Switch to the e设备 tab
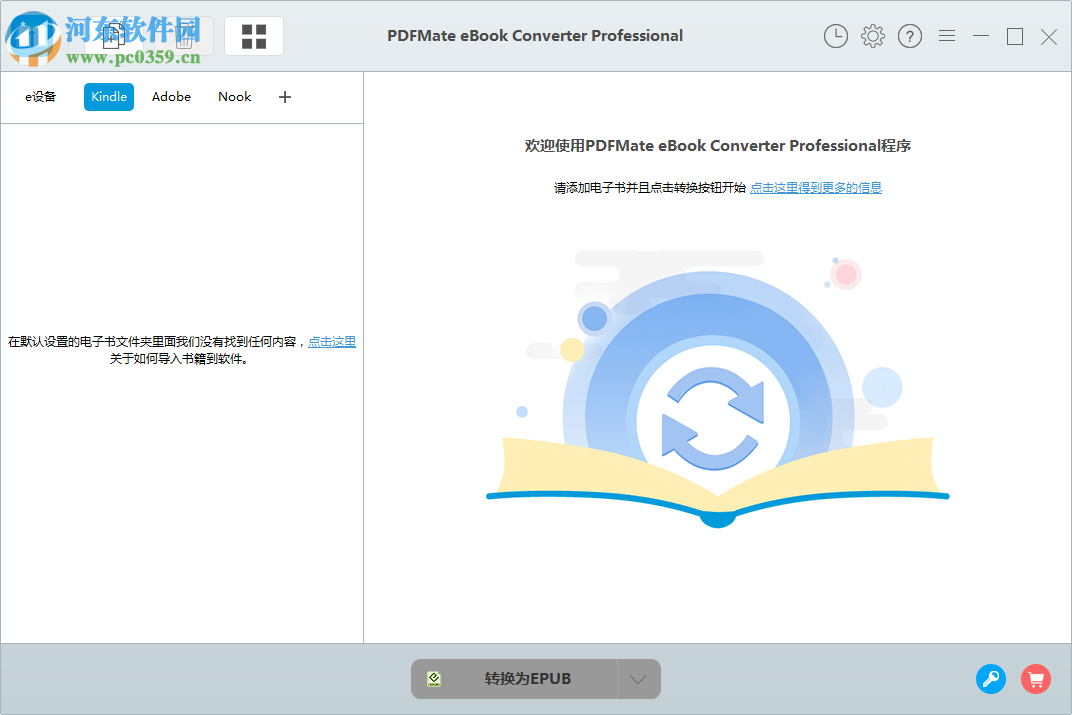 [x=40, y=96]
